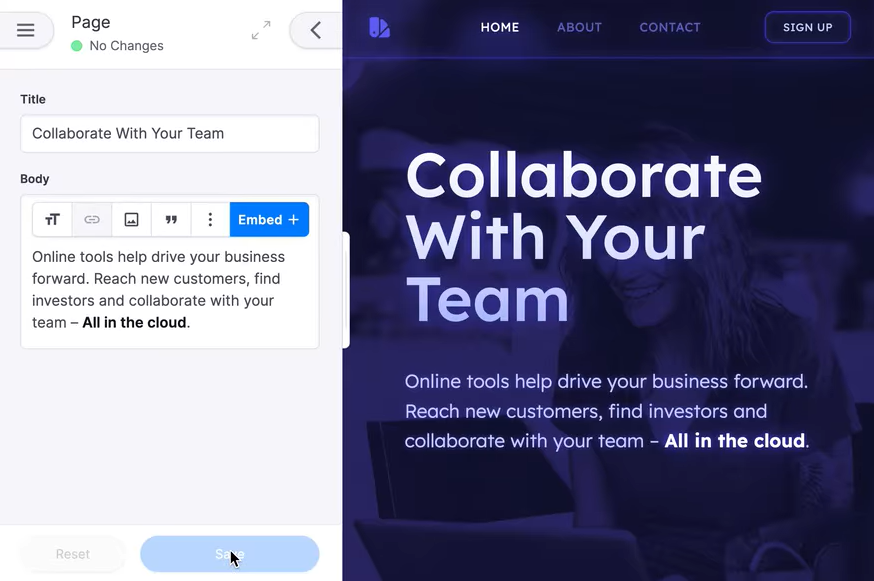This screenshot has height=581, width=874.
Task: Open more formatting options (three dots)
Action: 210,220
